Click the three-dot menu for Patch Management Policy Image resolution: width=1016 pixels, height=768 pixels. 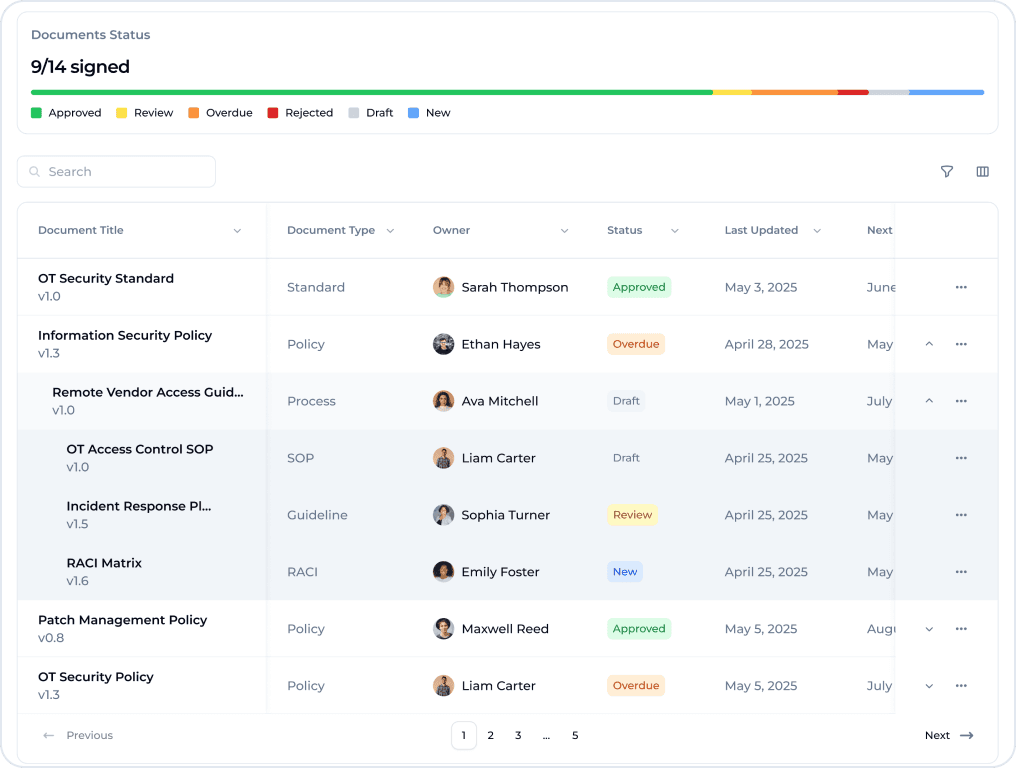[x=961, y=629]
